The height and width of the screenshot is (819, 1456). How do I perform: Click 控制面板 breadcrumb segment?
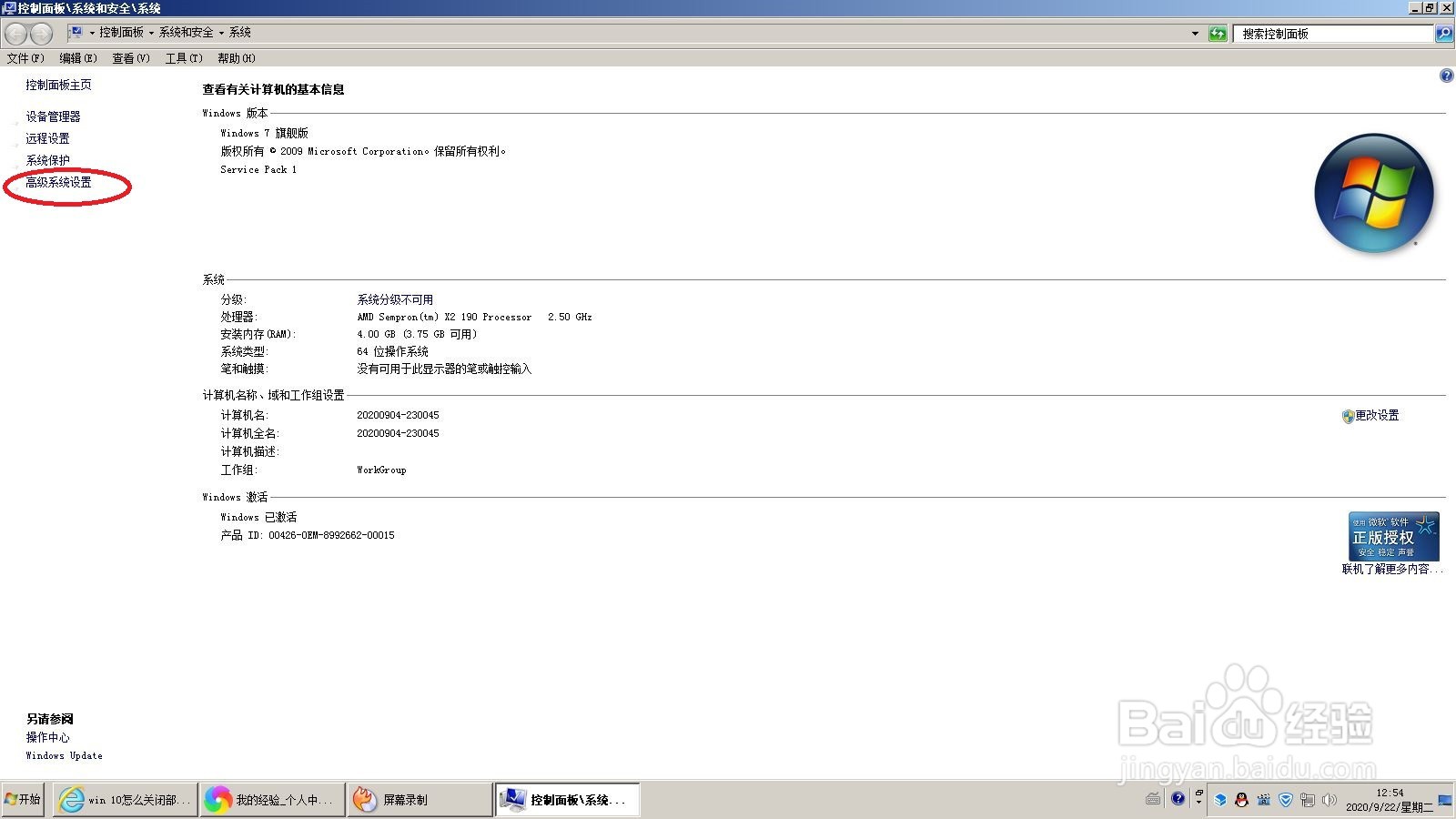pos(121,33)
